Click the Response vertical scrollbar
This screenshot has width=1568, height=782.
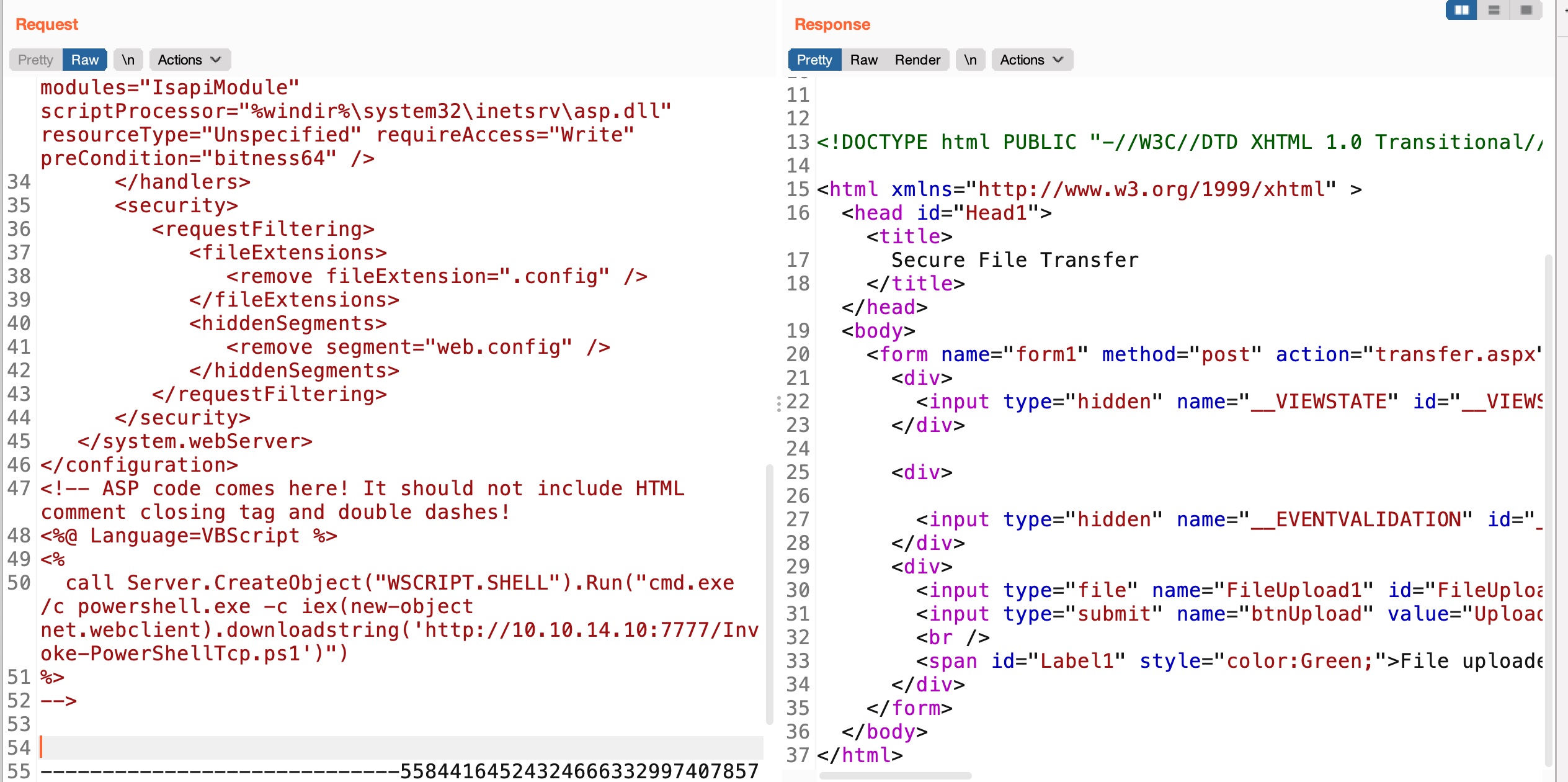[x=1548, y=509]
